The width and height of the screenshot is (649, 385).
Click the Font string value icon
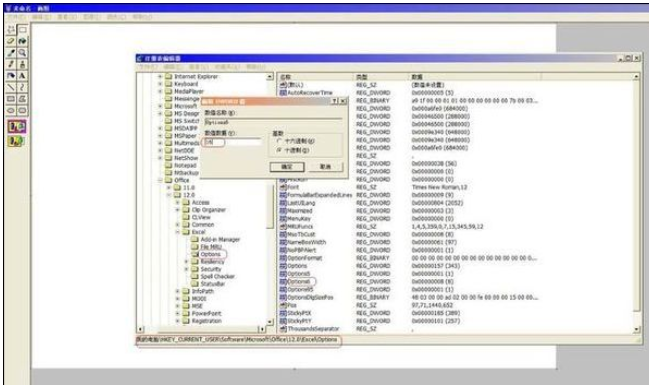[x=283, y=187]
